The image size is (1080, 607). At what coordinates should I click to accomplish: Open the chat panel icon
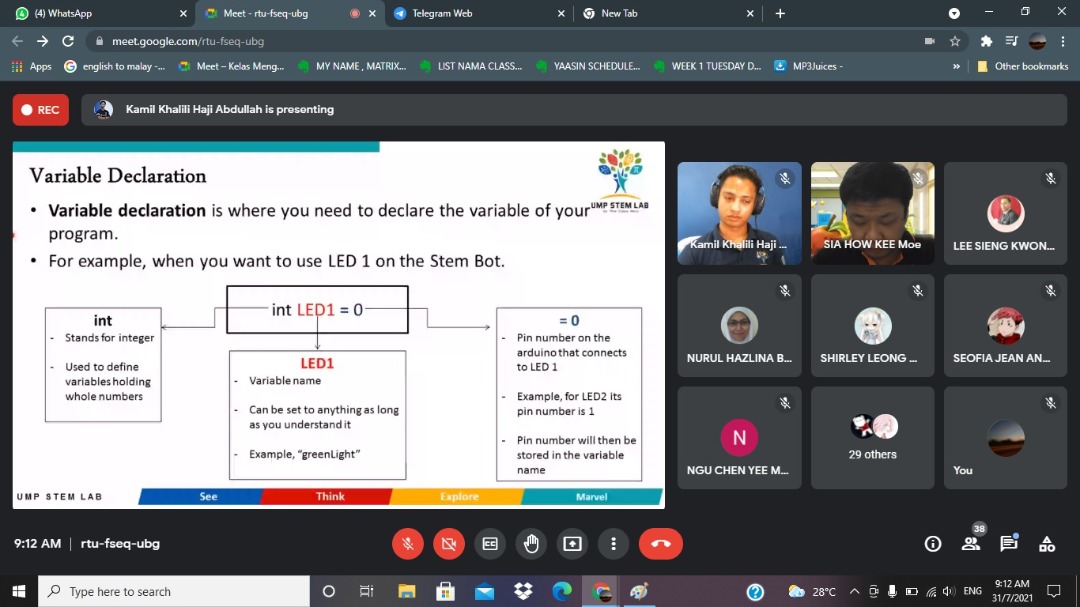point(1009,544)
